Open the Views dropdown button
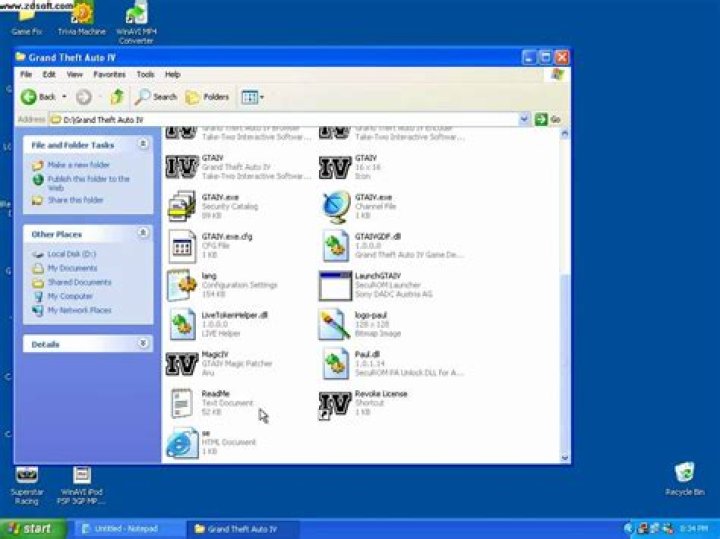 click(252, 97)
